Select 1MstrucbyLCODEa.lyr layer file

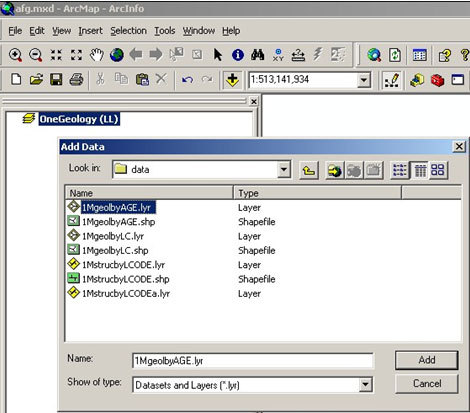[126, 294]
